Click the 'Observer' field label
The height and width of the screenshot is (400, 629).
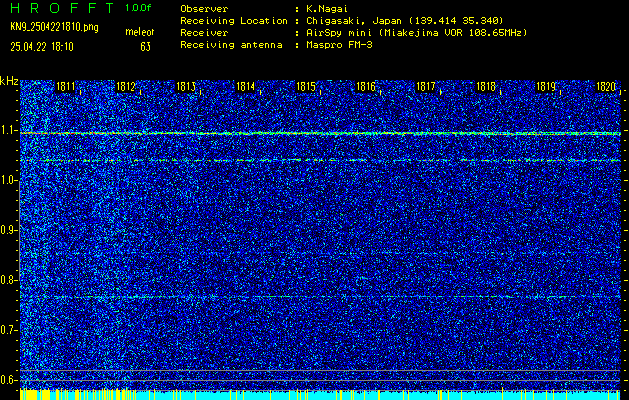(204, 9)
